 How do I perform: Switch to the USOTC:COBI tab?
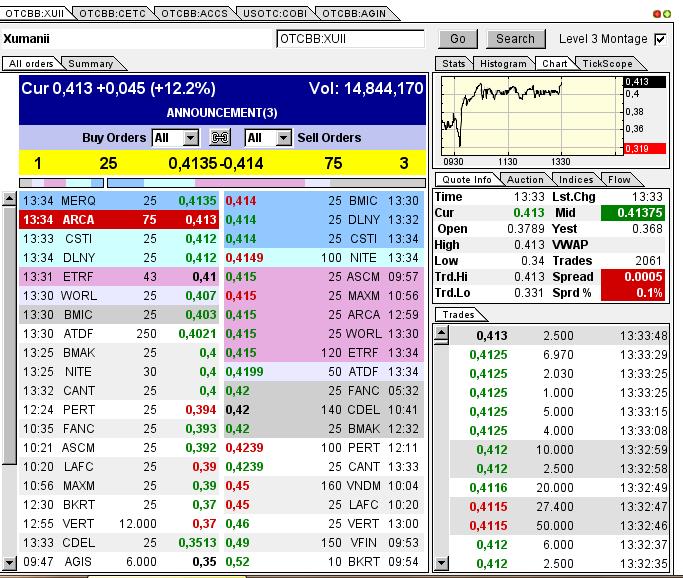(275, 14)
